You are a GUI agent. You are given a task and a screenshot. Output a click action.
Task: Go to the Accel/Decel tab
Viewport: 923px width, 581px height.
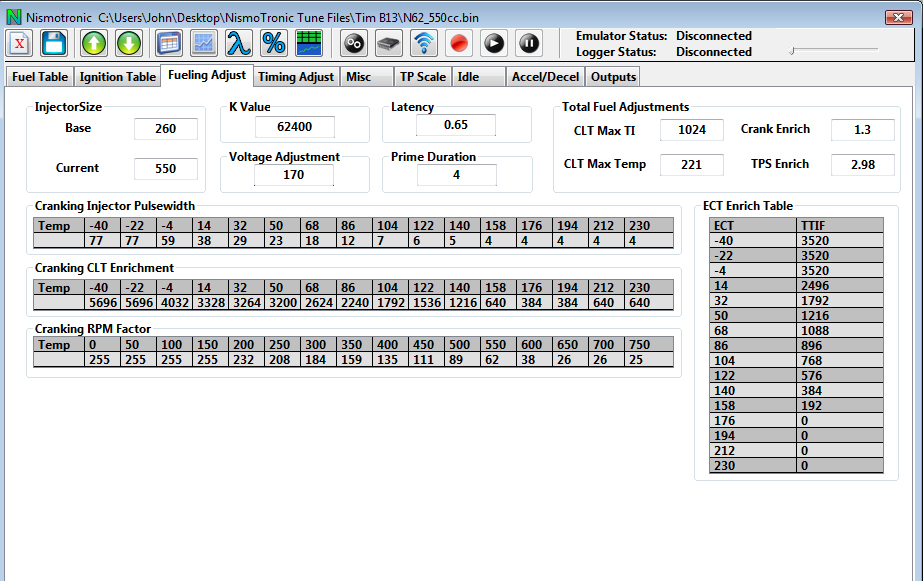[543, 77]
